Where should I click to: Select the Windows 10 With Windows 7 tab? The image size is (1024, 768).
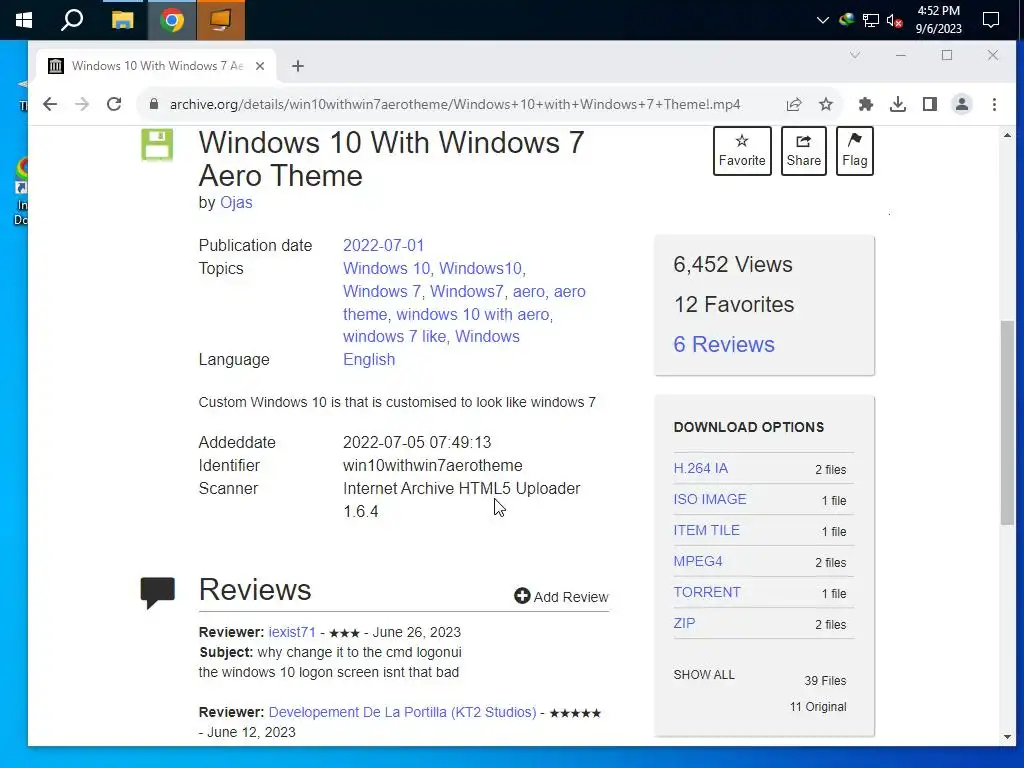[x=157, y=66]
